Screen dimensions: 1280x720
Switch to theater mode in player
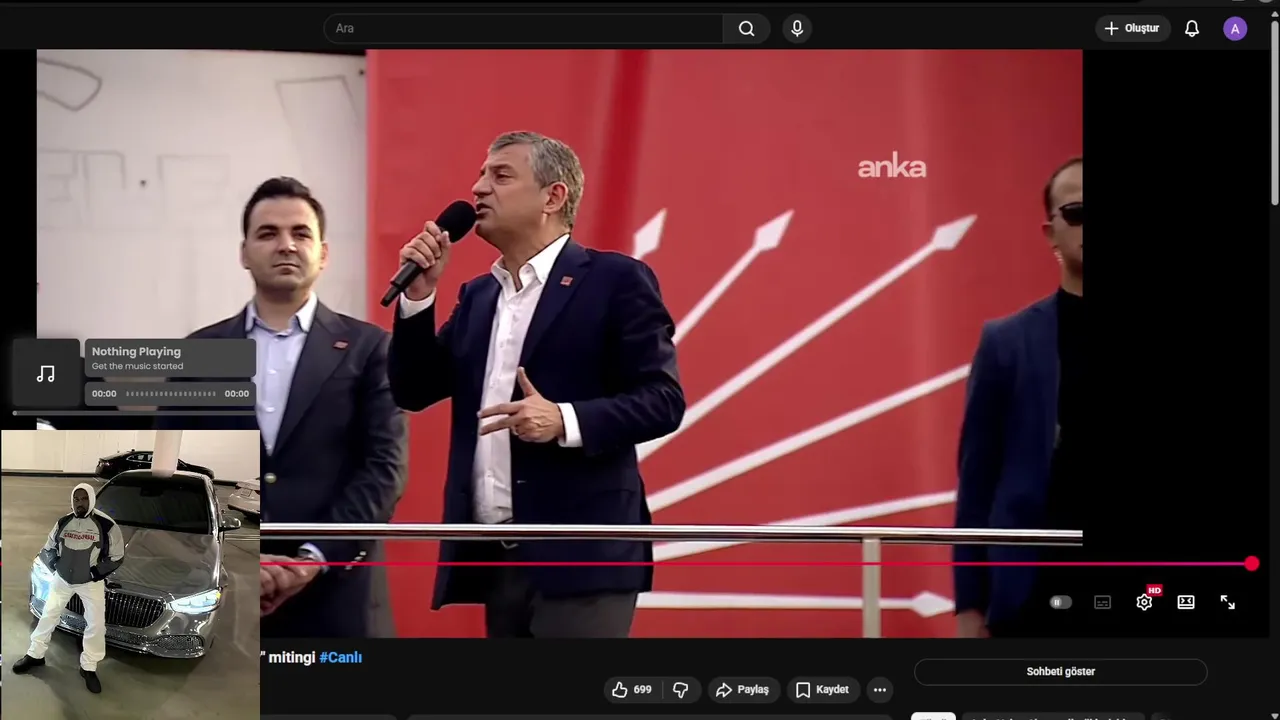(1186, 602)
